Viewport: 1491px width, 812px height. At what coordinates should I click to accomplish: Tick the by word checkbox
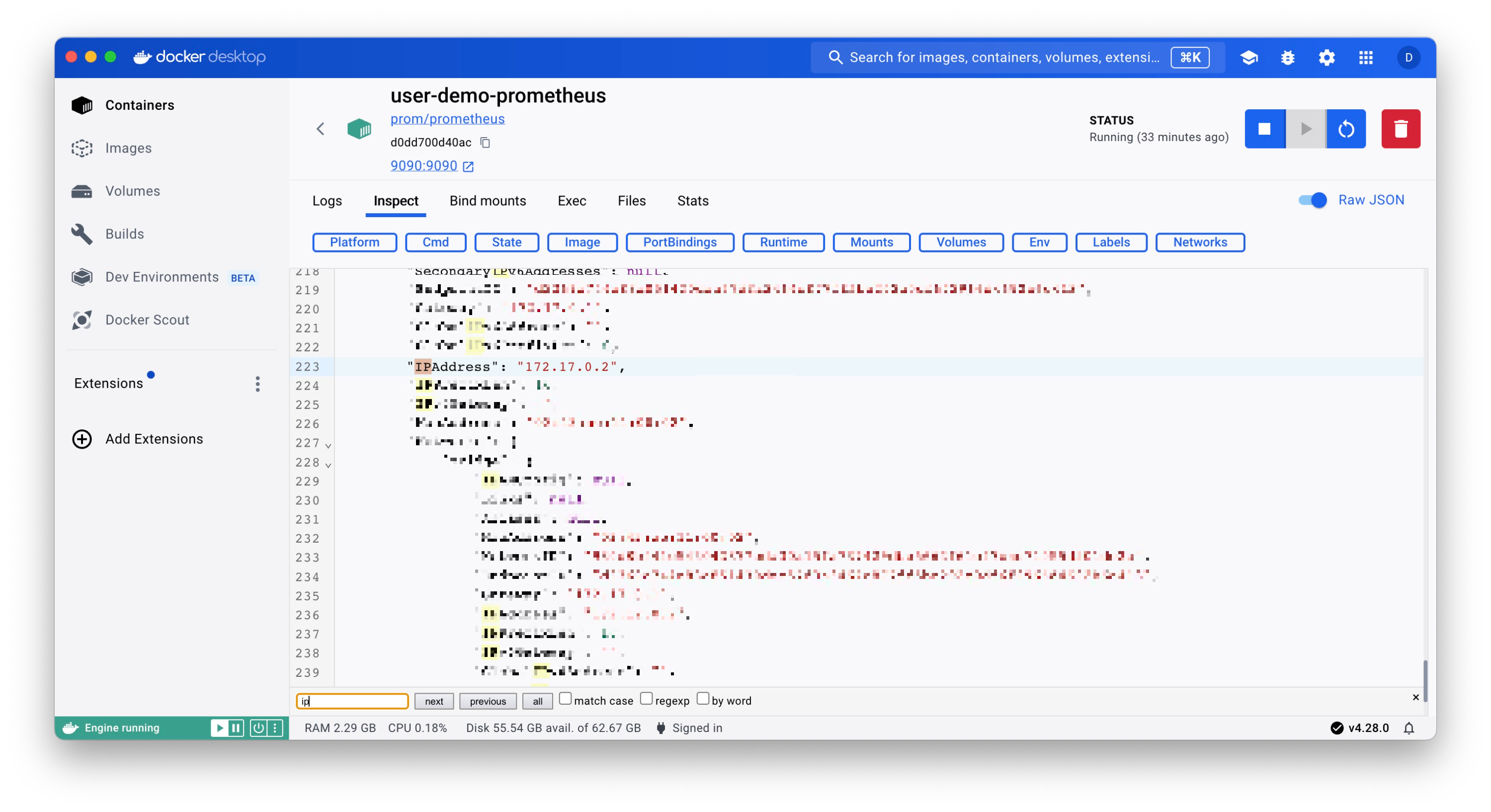[702, 699]
